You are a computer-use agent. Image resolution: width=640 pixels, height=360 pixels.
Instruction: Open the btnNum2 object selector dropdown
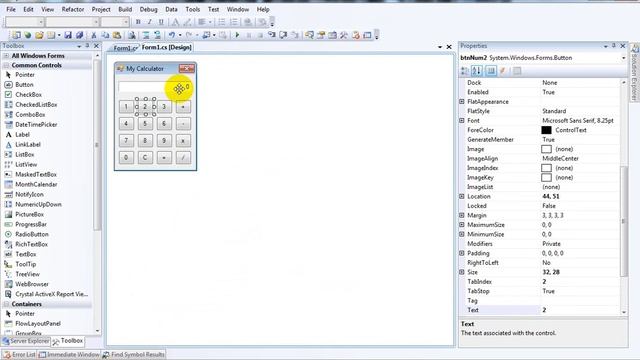click(623, 58)
